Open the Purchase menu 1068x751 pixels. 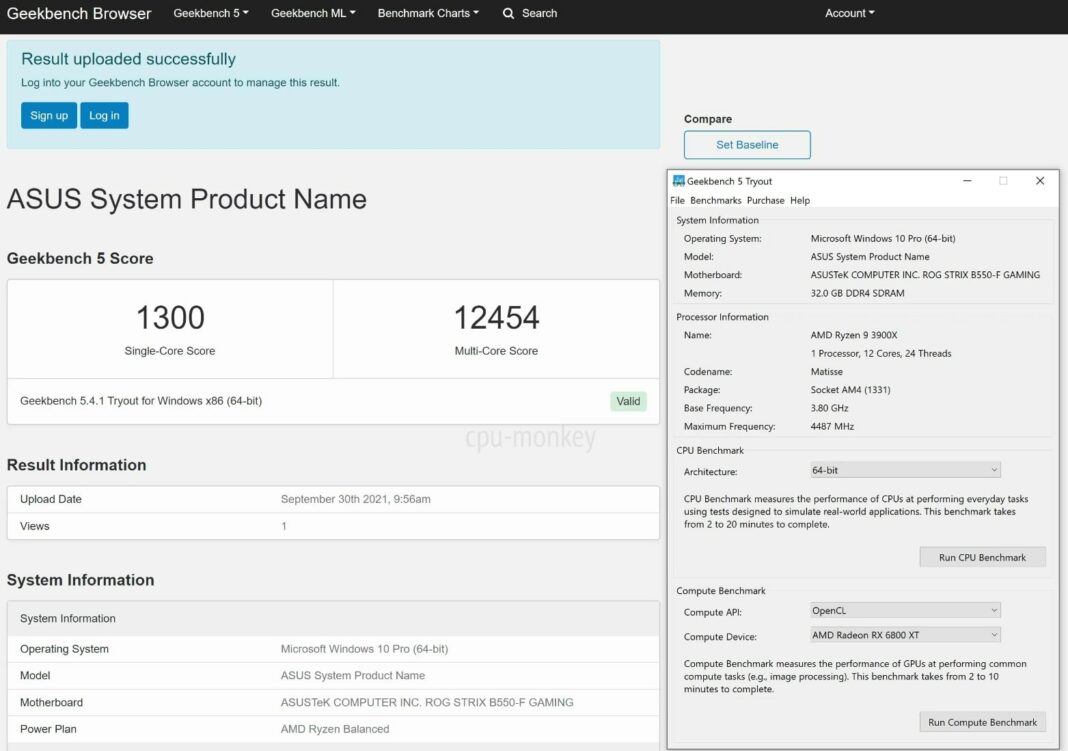pos(766,201)
